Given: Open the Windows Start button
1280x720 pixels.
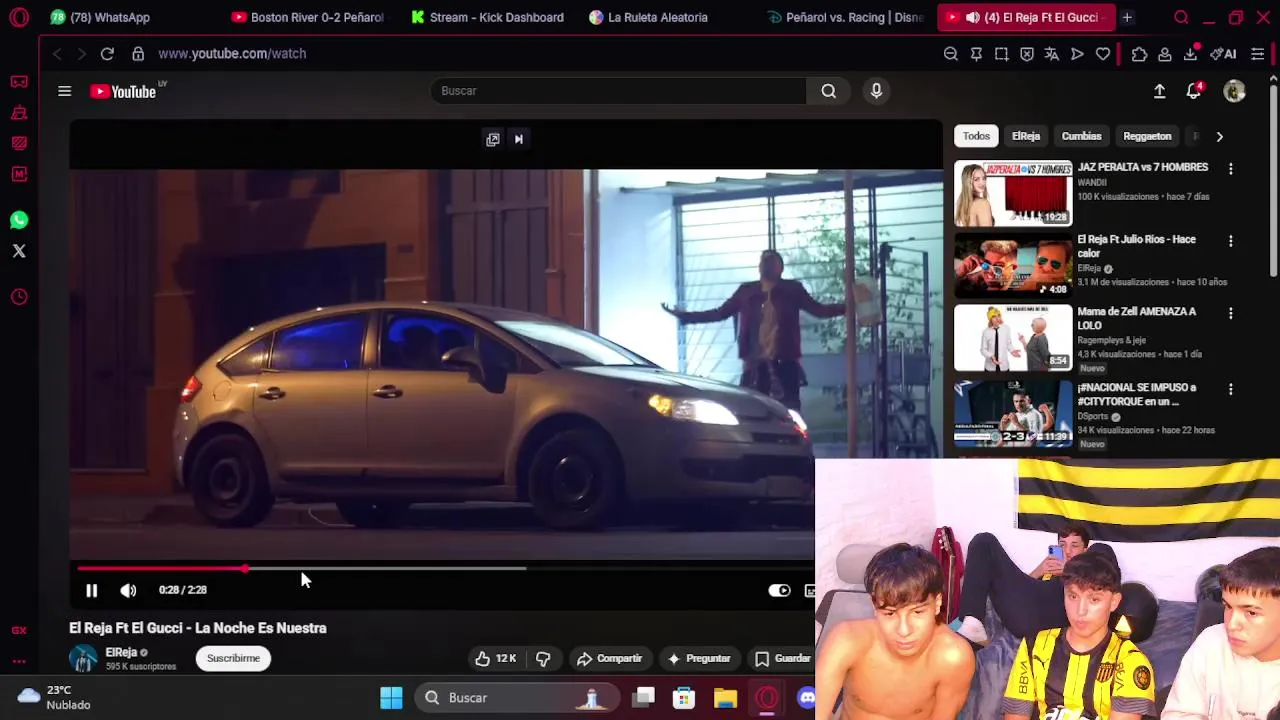Looking at the screenshot, I should (391, 698).
